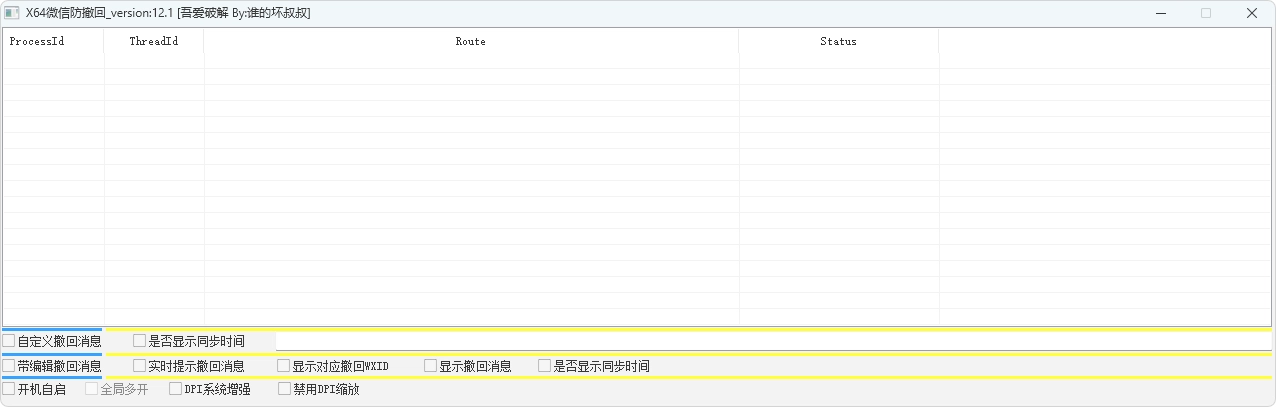
Task: Toggle the 带编辑撤回消息 checkbox
Action: [52, 366]
